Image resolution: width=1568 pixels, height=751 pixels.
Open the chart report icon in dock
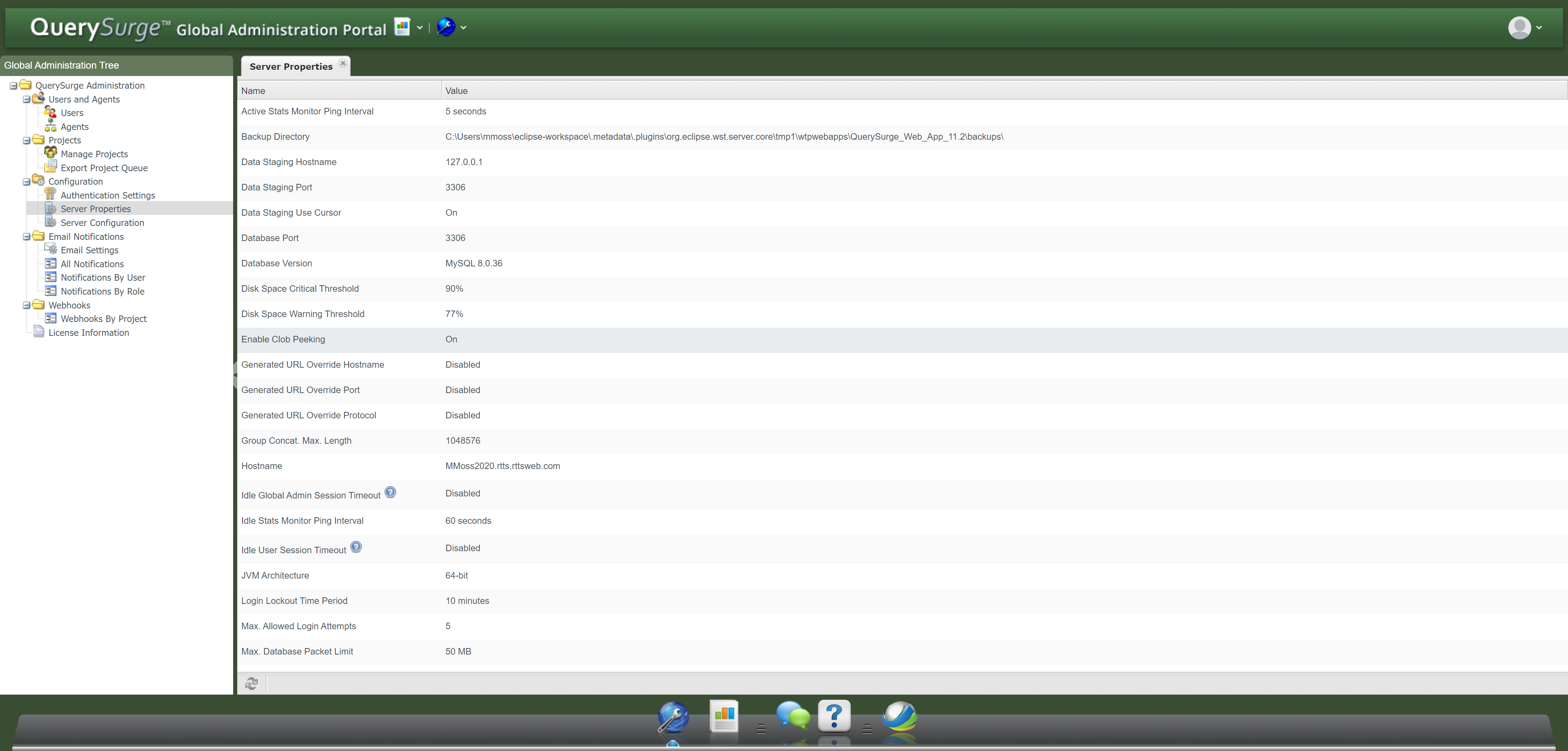[x=724, y=717]
